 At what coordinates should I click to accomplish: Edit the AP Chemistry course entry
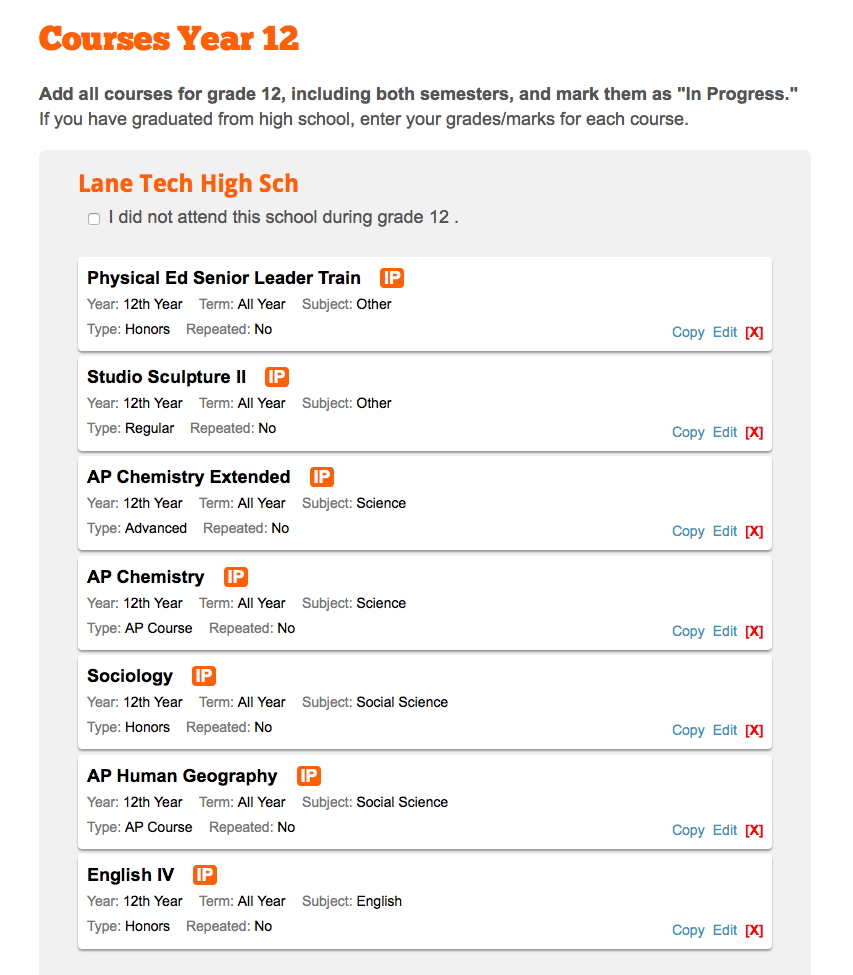[x=725, y=631]
